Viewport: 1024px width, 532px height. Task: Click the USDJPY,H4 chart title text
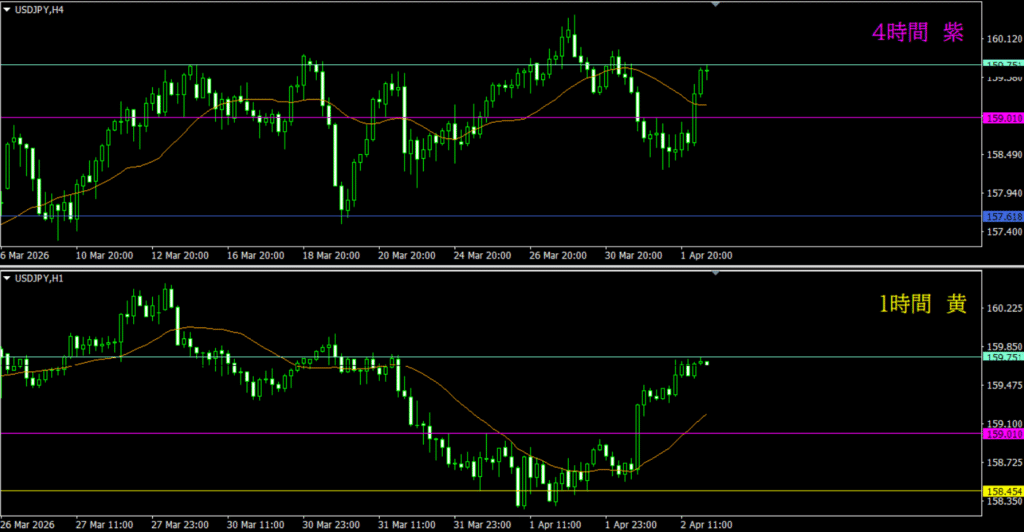pyautogui.click(x=42, y=9)
